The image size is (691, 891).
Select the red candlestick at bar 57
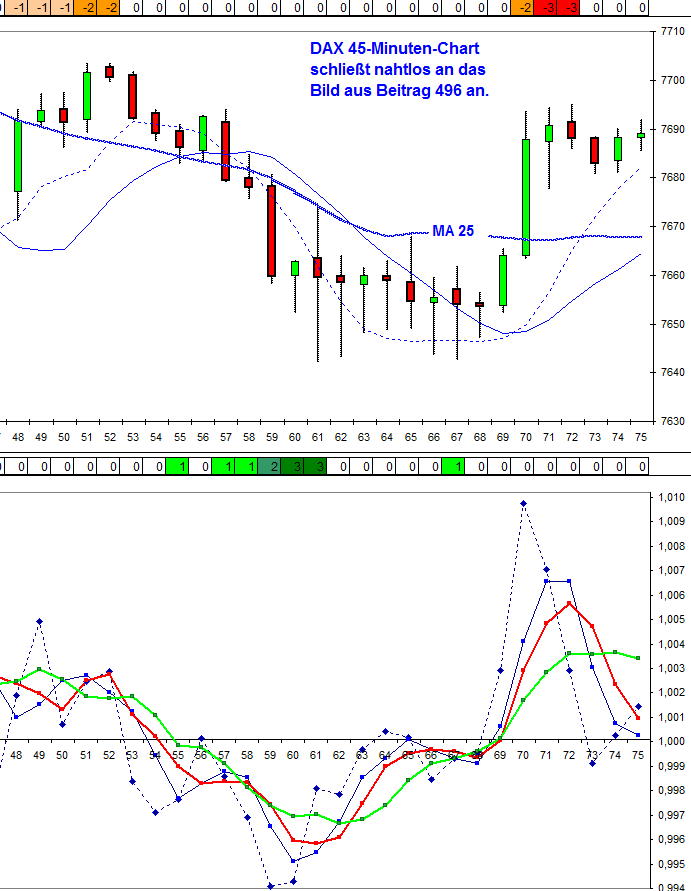coord(226,151)
